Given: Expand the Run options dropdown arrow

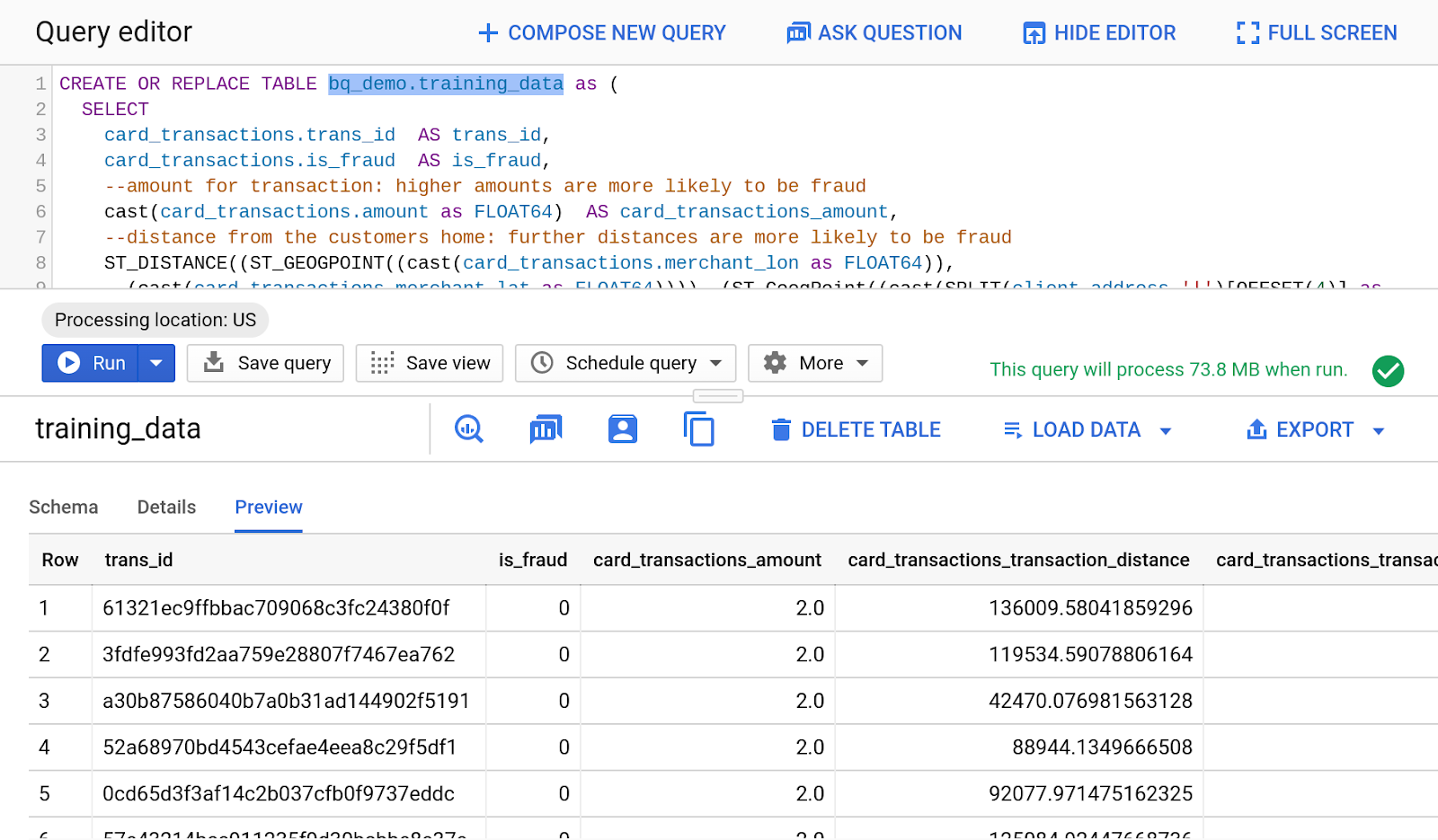Looking at the screenshot, I should [156, 363].
